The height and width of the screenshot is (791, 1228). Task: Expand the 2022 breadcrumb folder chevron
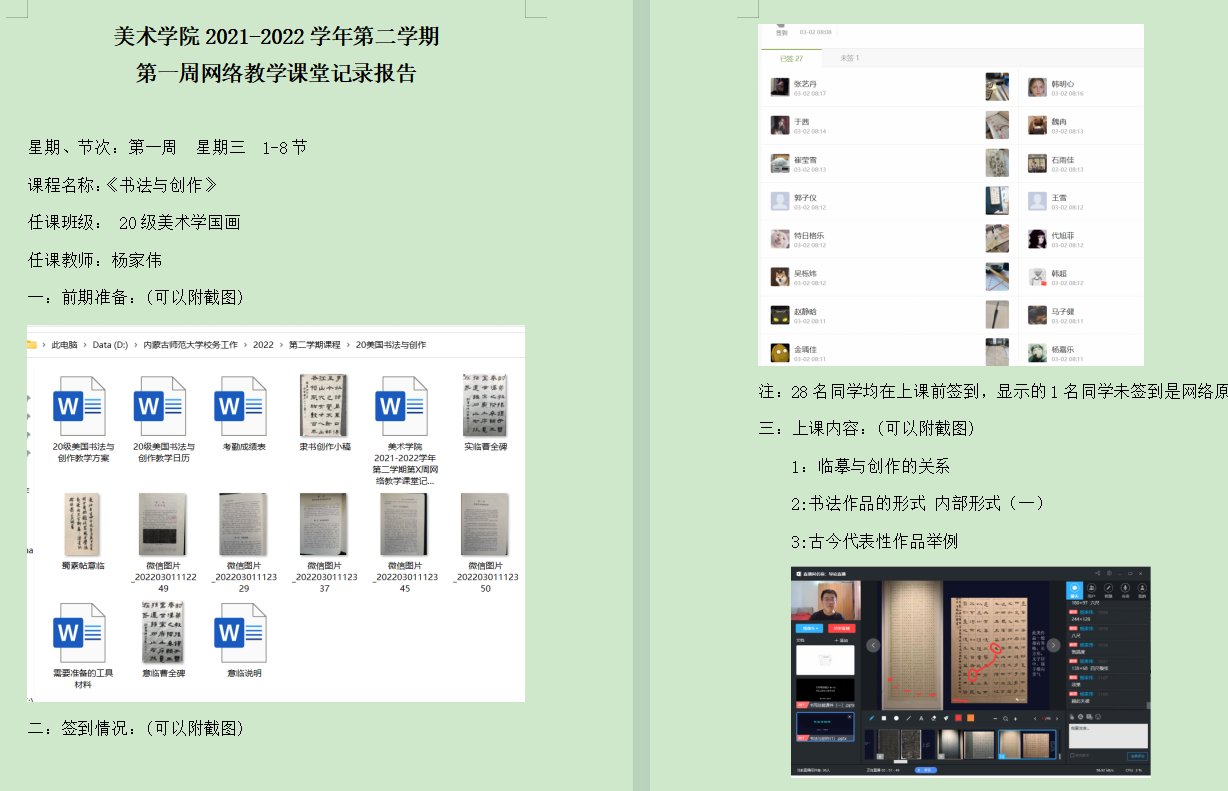(x=281, y=345)
